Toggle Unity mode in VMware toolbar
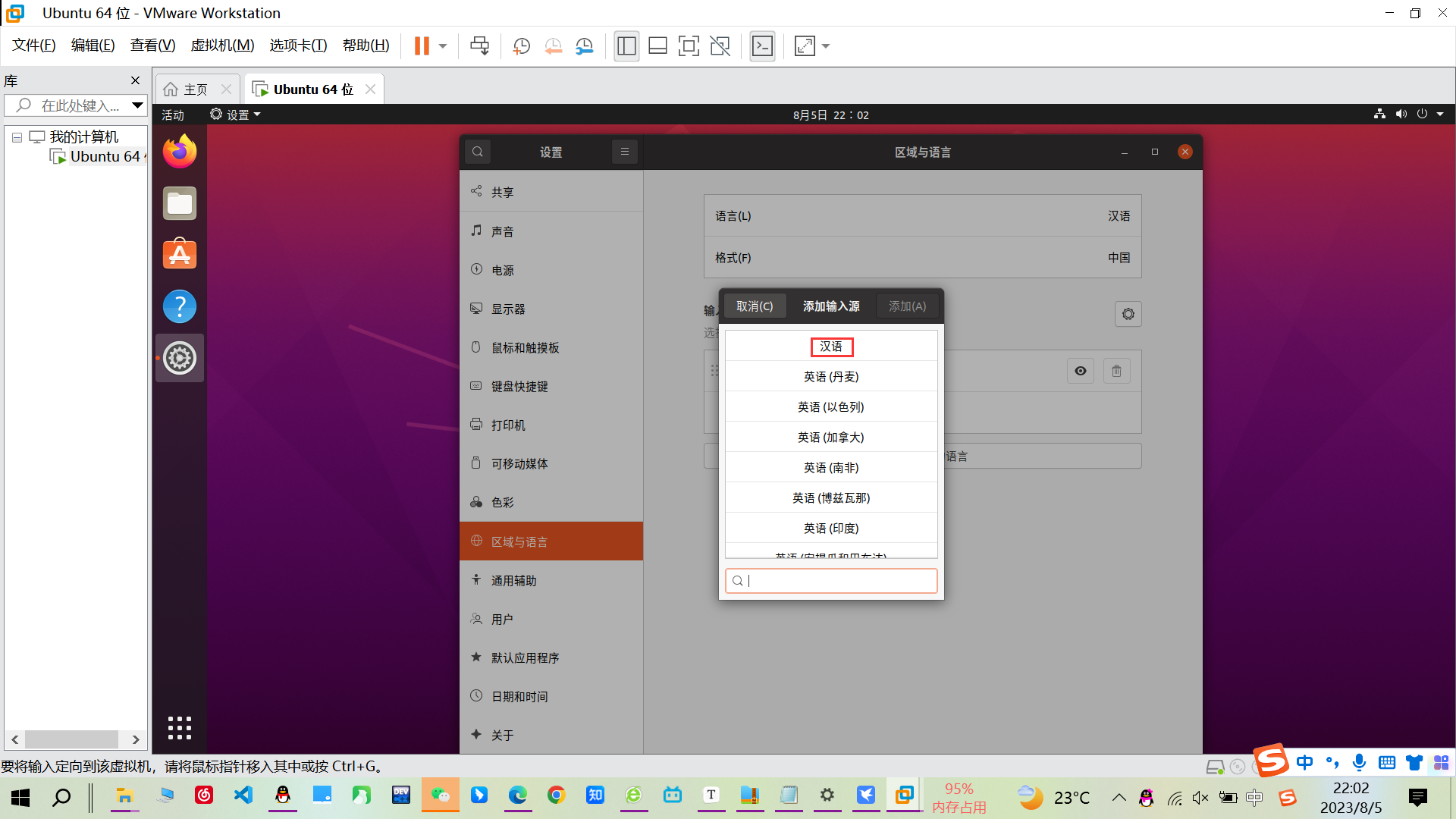1456x819 pixels. (x=720, y=46)
